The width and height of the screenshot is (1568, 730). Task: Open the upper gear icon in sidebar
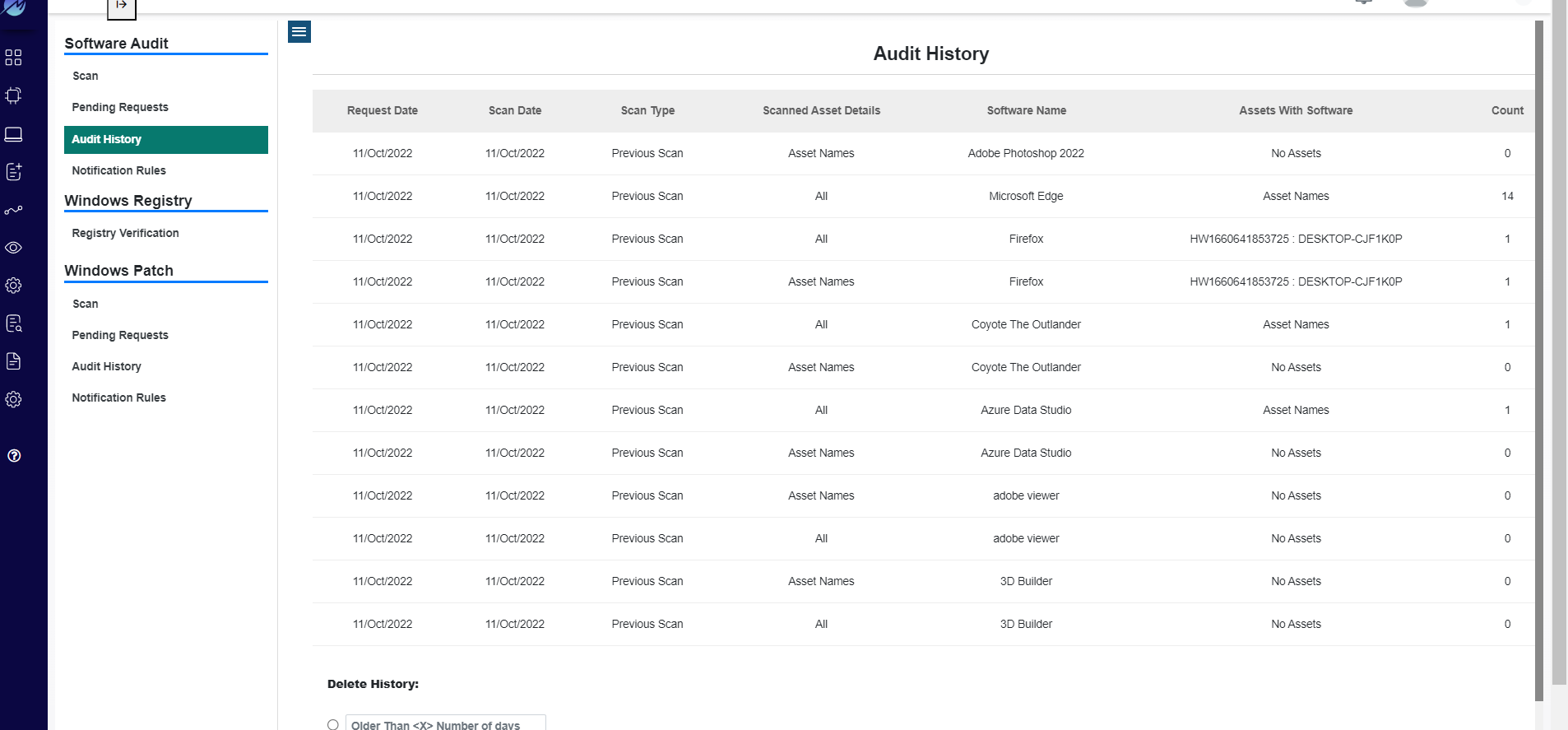(x=13, y=286)
